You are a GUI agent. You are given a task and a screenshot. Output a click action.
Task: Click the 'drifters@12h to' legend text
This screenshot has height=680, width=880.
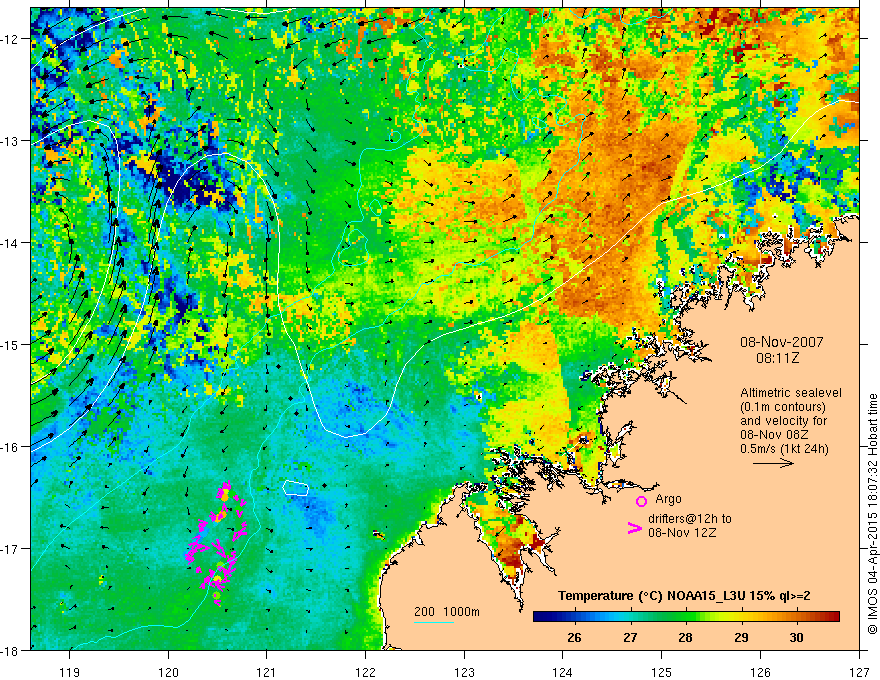click(690, 519)
